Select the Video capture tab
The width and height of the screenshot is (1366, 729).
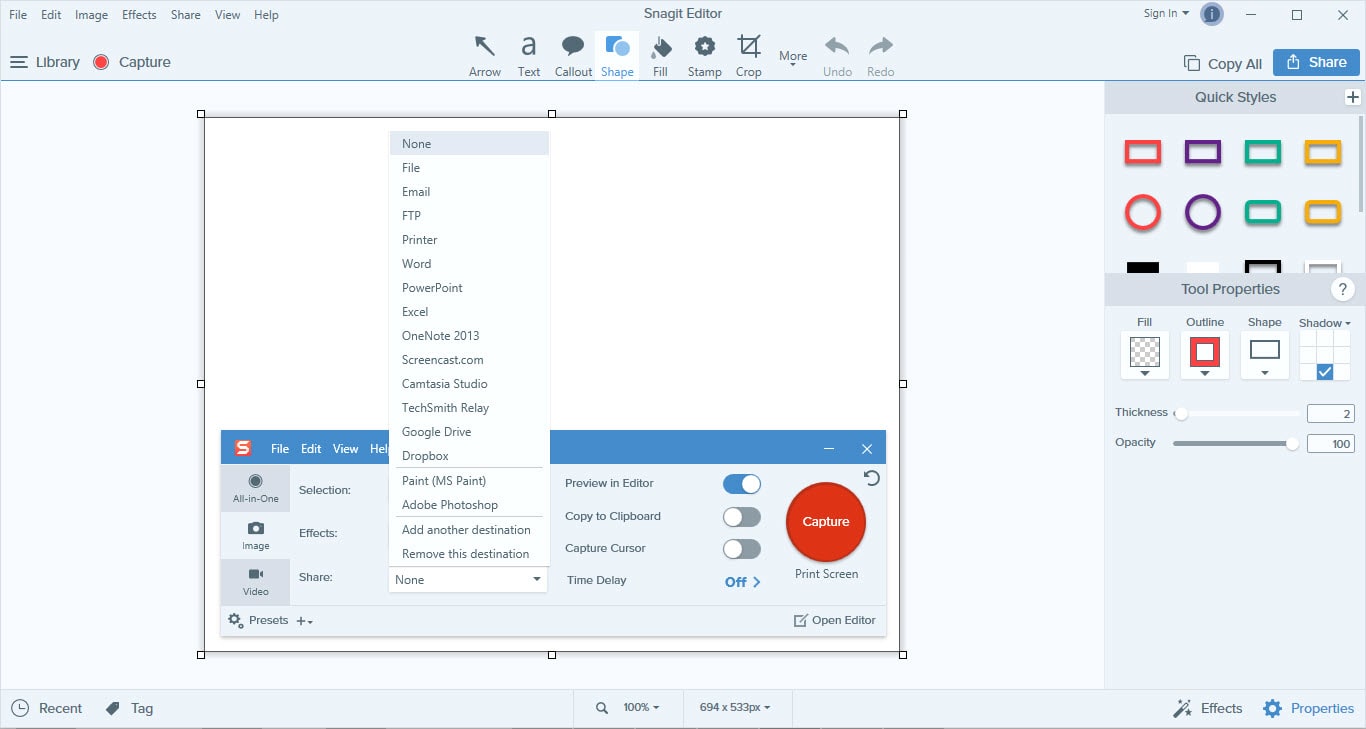click(256, 581)
